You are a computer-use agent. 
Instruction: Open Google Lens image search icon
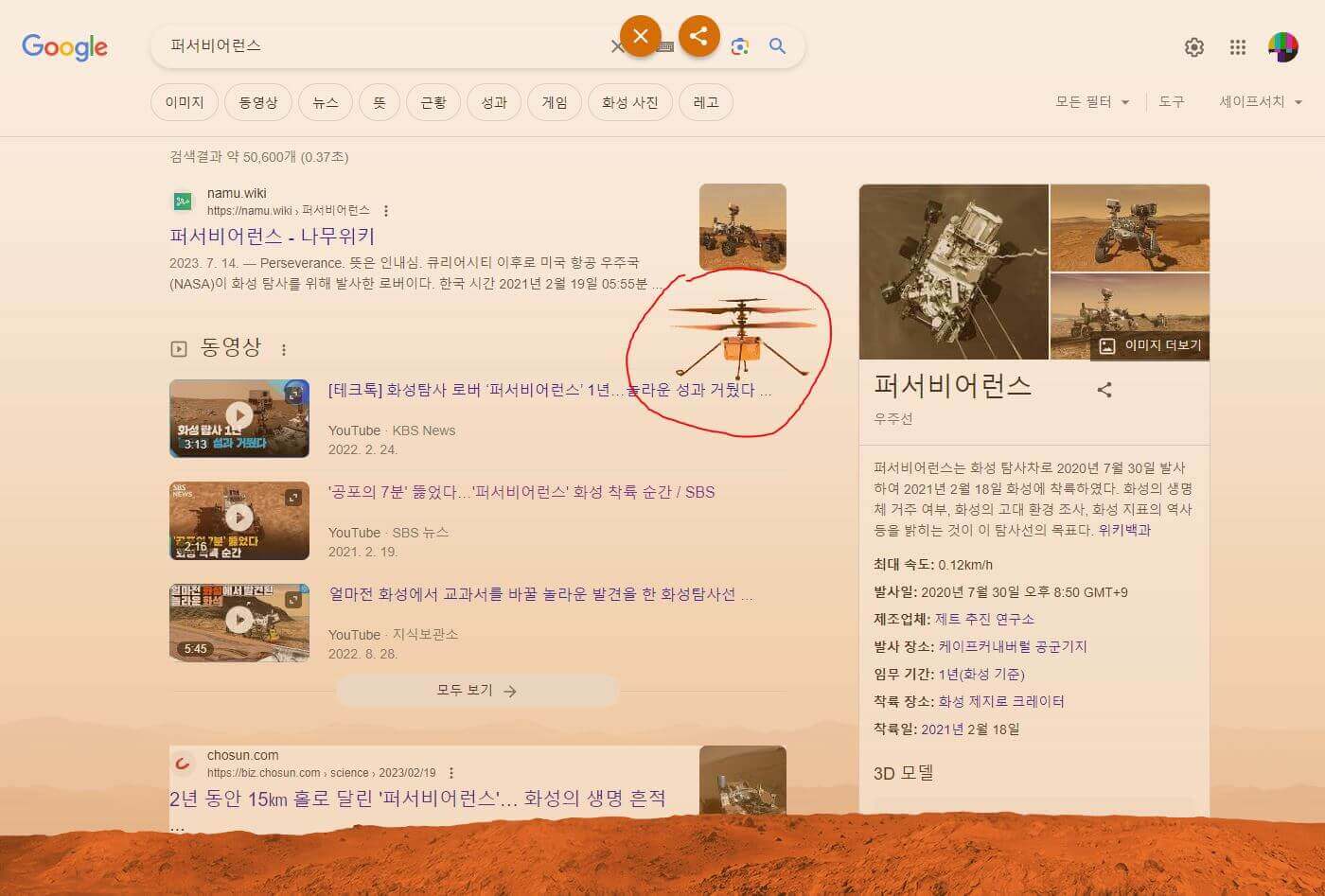pos(740,46)
